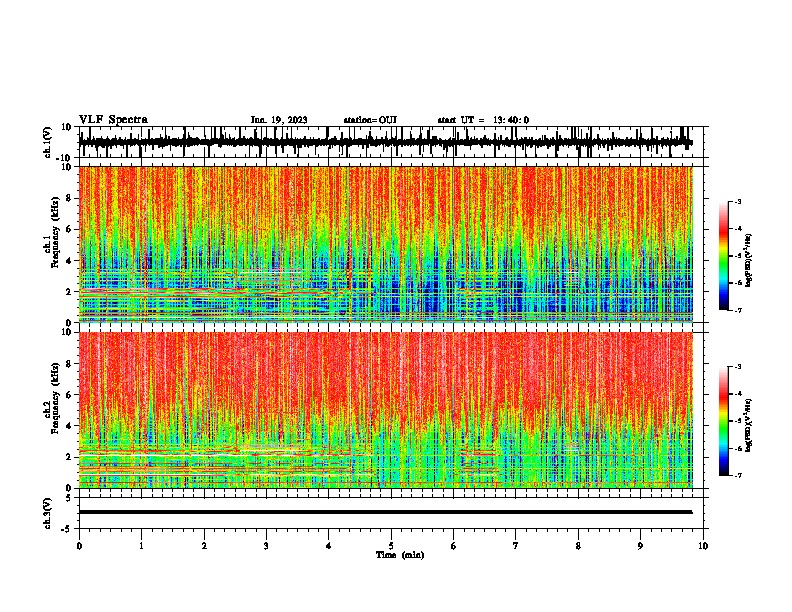Image resolution: width=792 pixels, height=612 pixels.
Task: Click the "-7" label on ch.2 color scale
Action: pos(737,476)
